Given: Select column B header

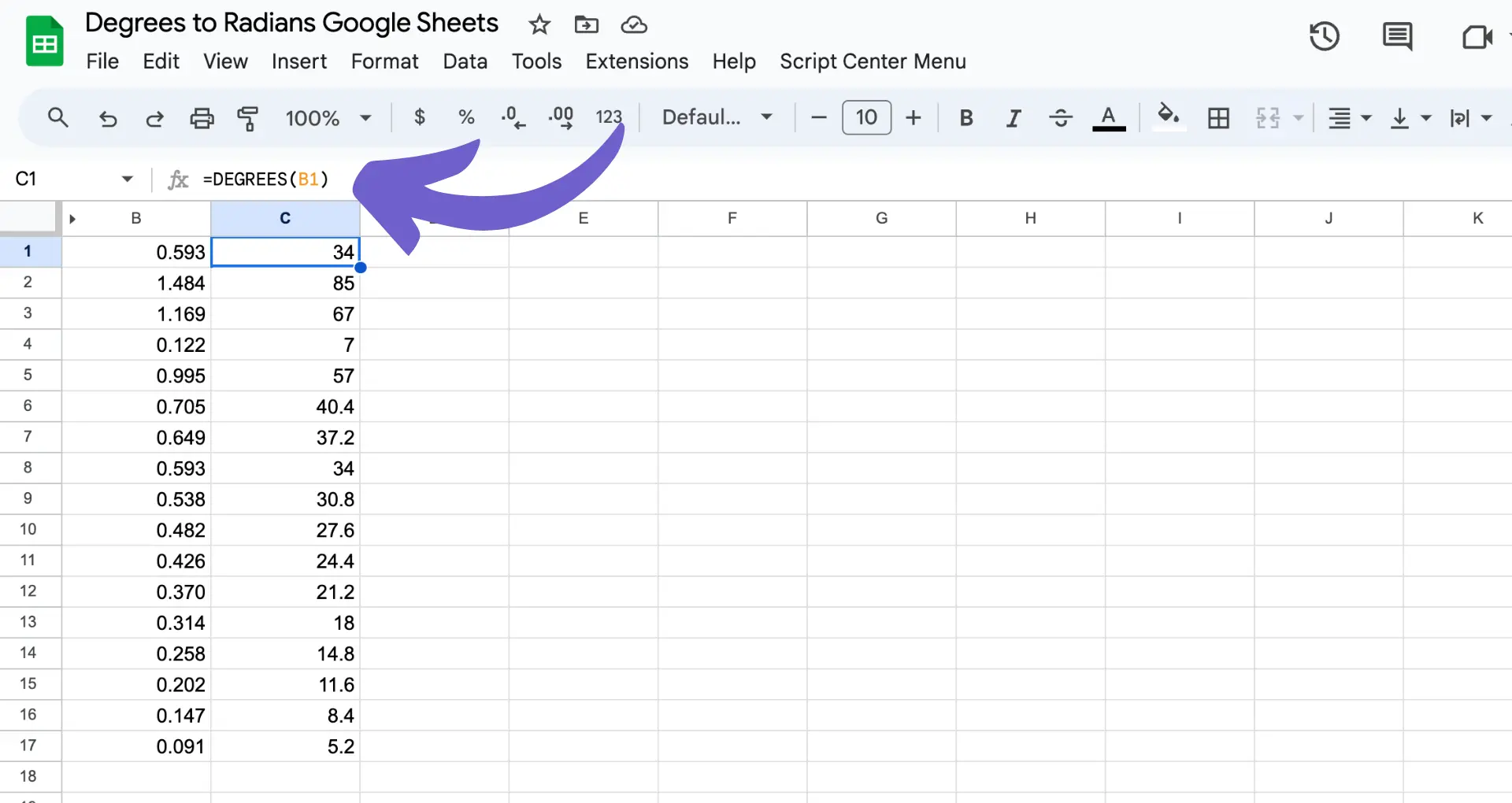Looking at the screenshot, I should point(136,218).
